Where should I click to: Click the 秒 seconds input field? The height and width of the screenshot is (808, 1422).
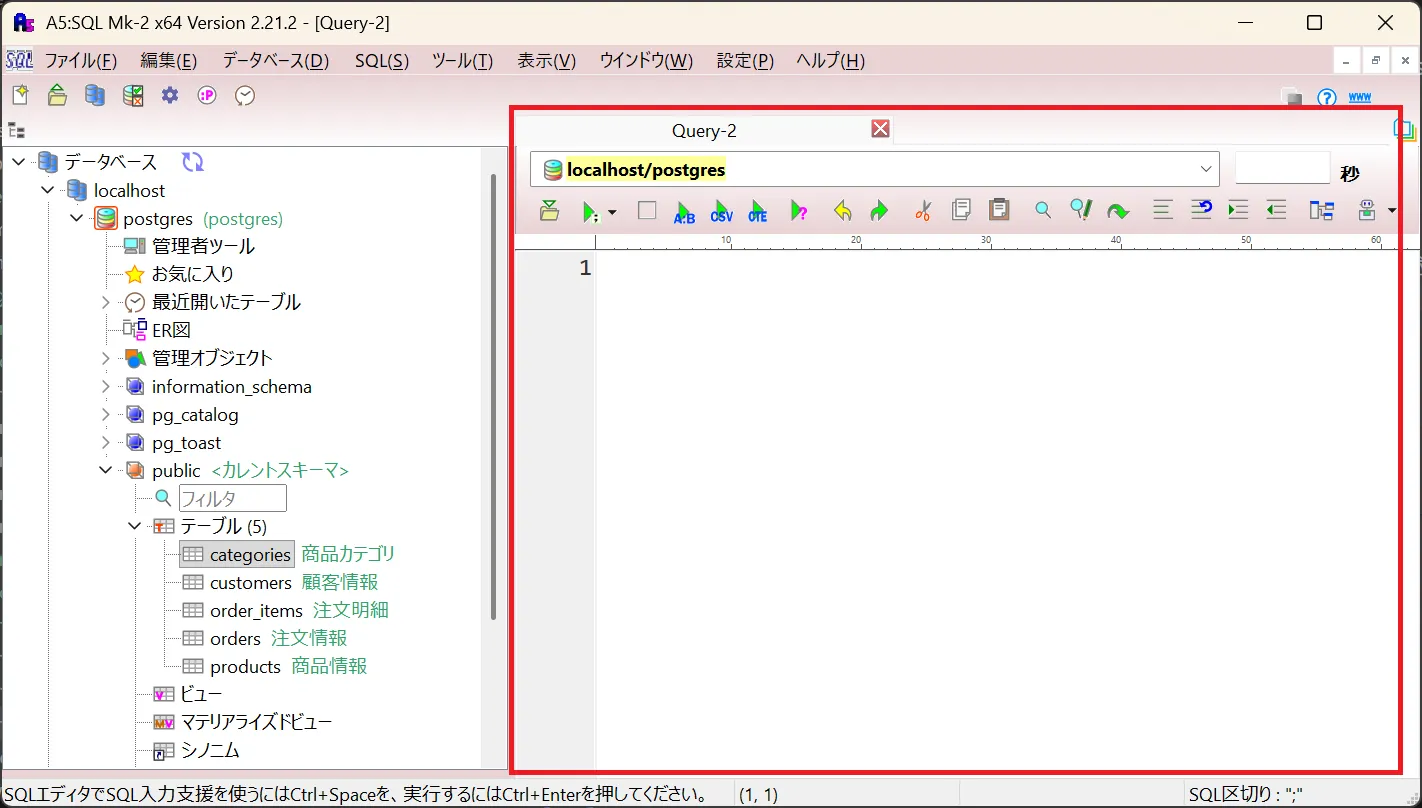point(1283,169)
